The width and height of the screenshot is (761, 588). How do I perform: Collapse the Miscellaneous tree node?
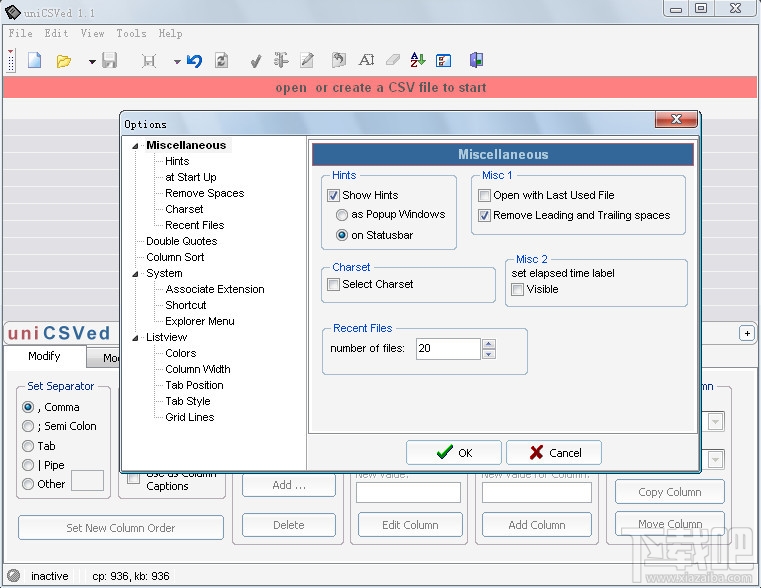135,146
